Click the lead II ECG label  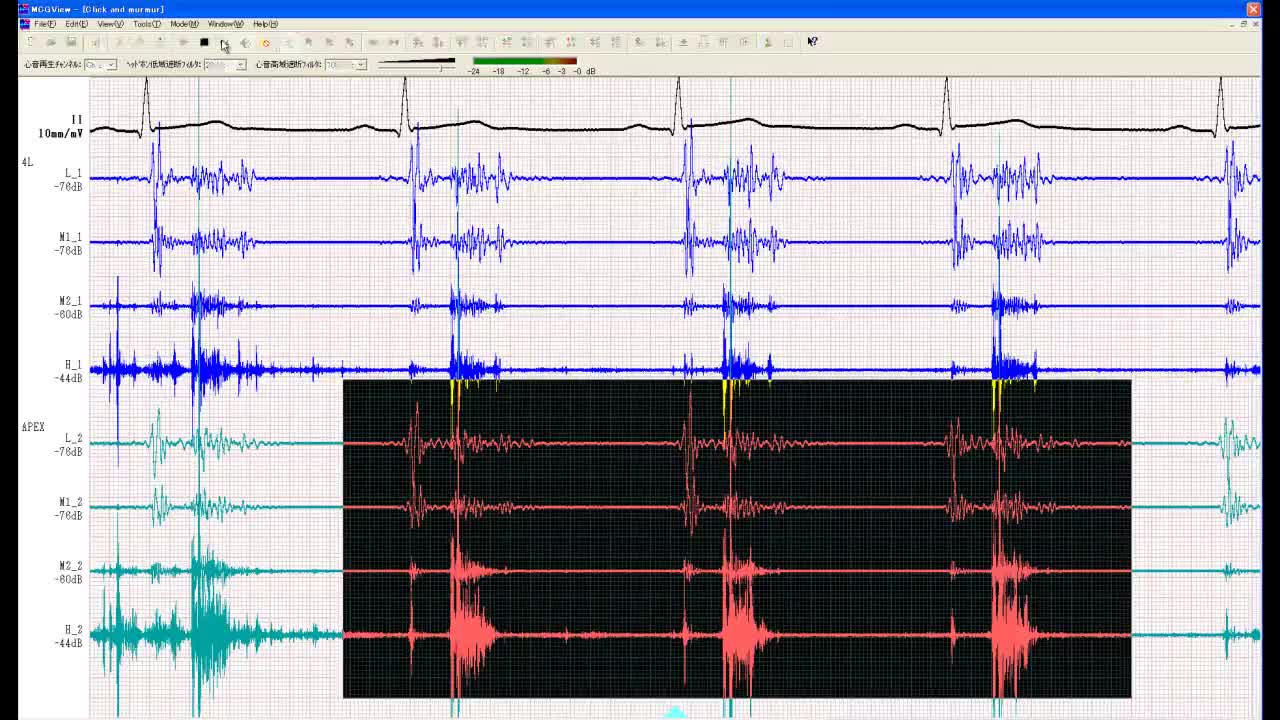76,120
